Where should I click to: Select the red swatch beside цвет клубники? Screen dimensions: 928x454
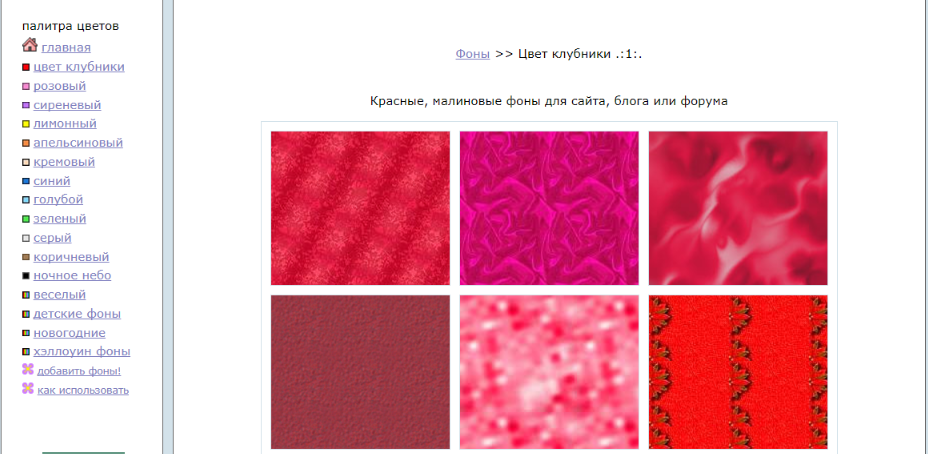click(26, 67)
